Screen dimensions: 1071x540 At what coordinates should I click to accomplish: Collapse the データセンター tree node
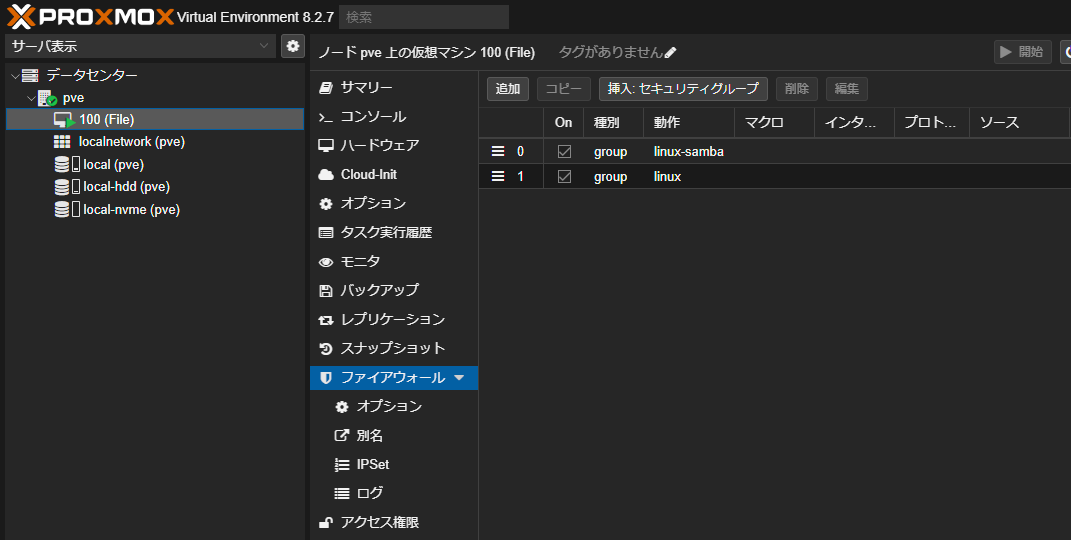(15, 75)
